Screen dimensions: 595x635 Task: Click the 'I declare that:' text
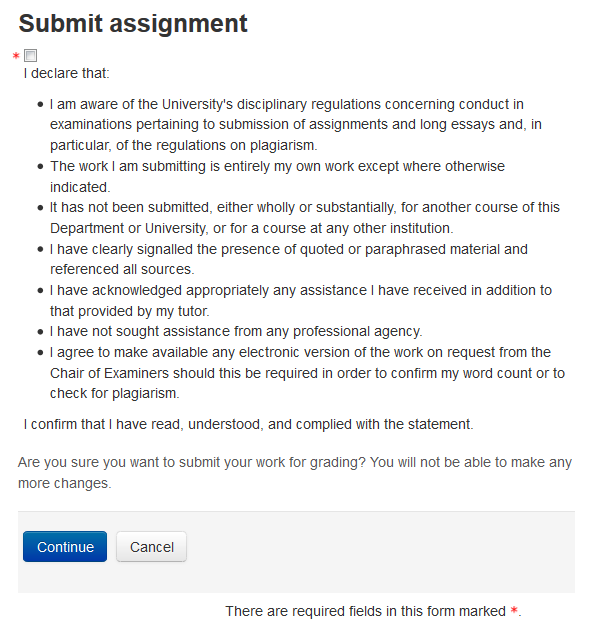tap(66, 73)
